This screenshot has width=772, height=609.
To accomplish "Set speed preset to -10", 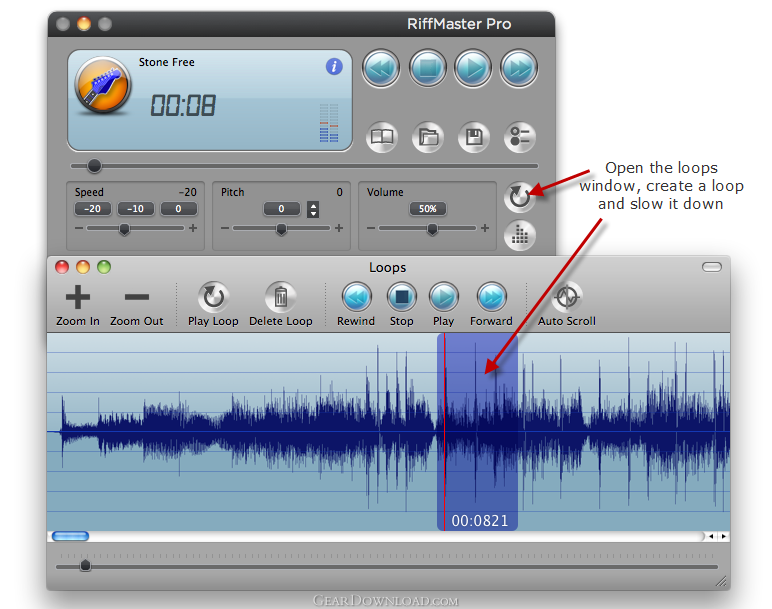I will (135, 209).
